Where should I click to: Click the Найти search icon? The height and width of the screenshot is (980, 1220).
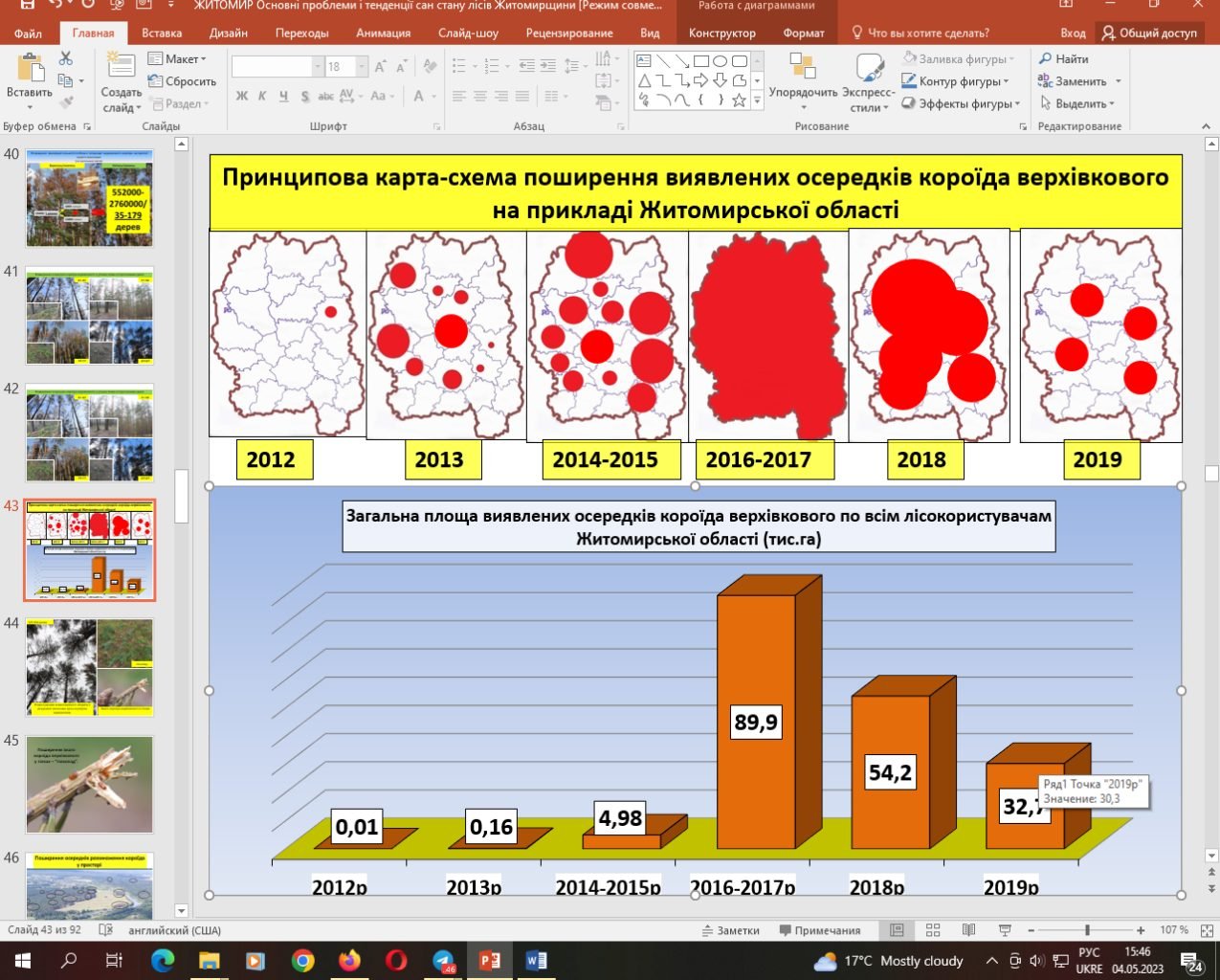(1046, 59)
